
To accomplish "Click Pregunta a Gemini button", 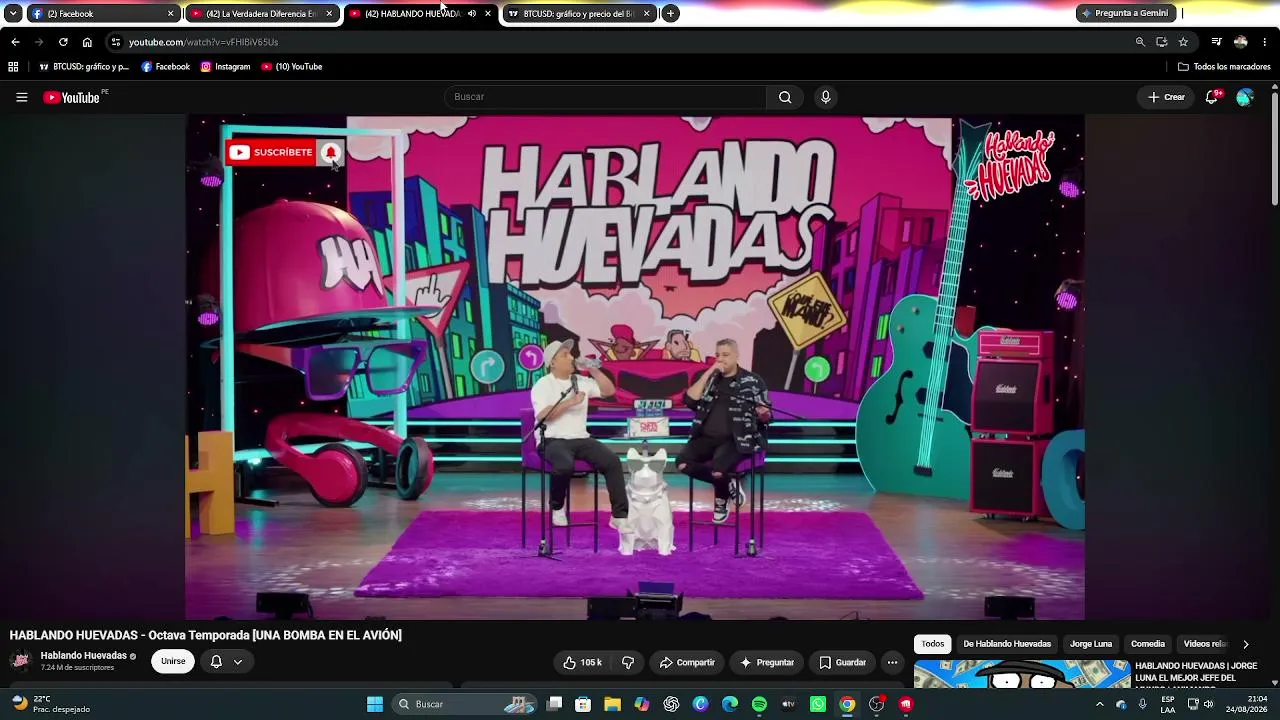I will tap(1126, 13).
